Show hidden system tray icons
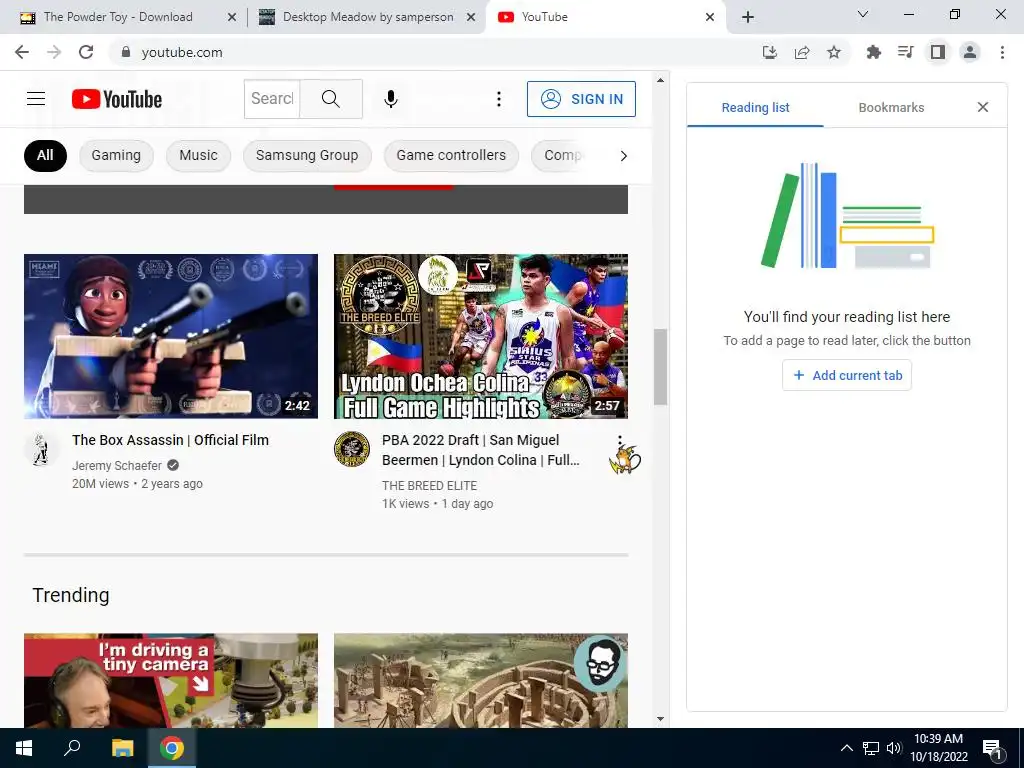 pyautogui.click(x=846, y=748)
